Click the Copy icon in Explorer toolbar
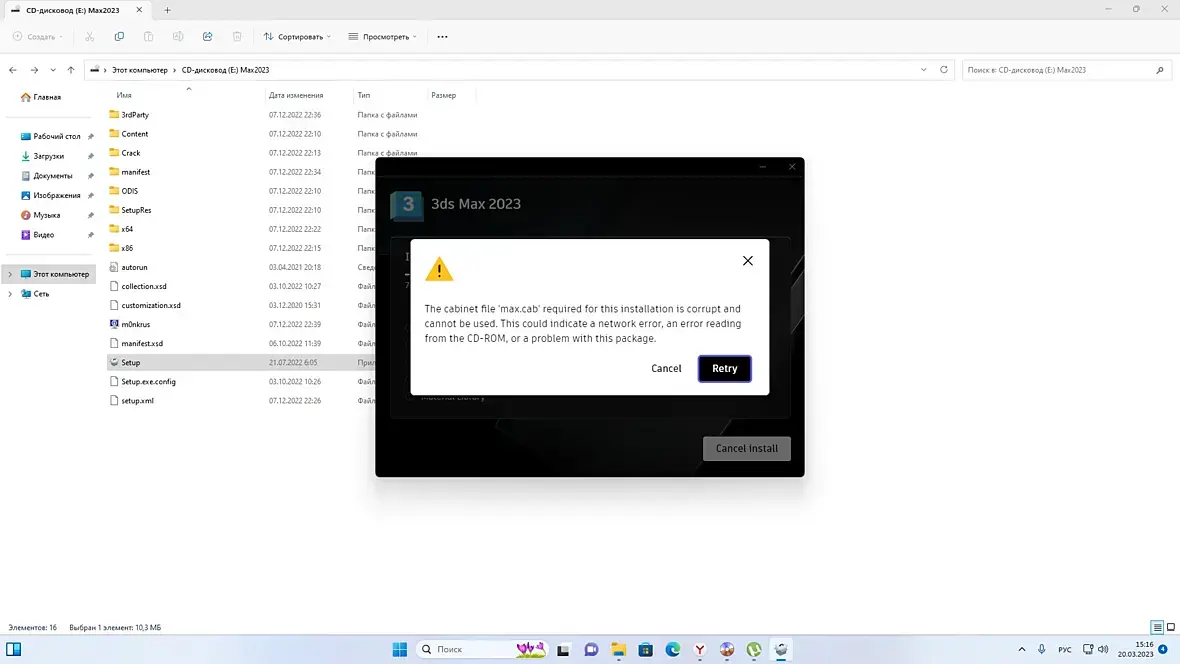1180x664 pixels. pyautogui.click(x=119, y=36)
